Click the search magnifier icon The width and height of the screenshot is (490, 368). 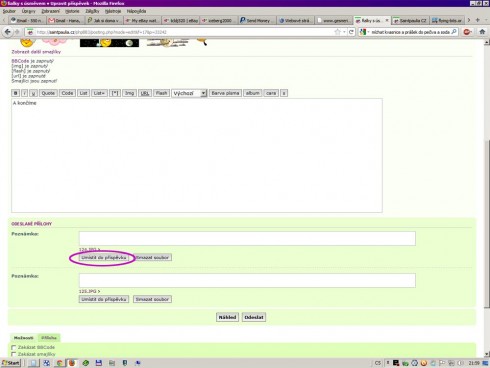[454, 32]
